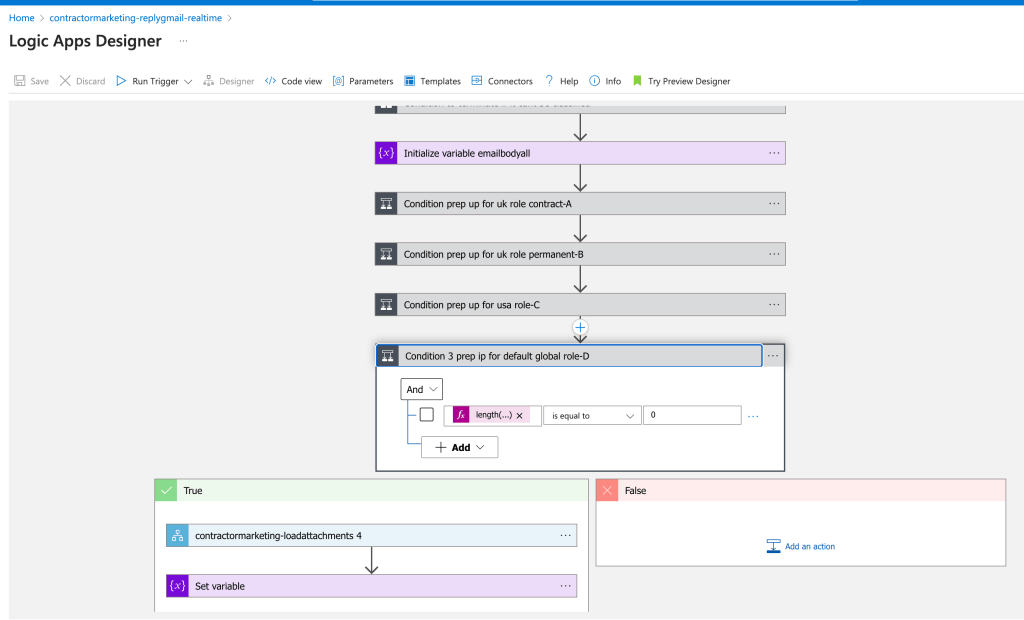The width and height of the screenshot is (1024, 620).
Task: Click the plus insert-step button above Condition 3
Action: coord(580,327)
